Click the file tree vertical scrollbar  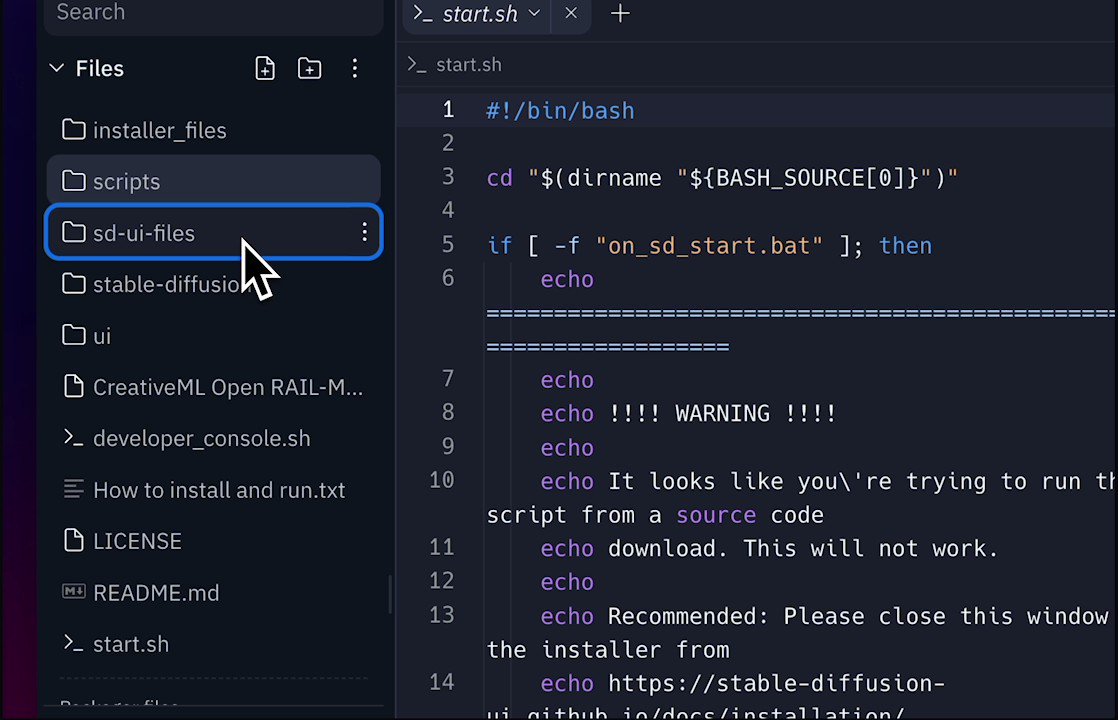click(x=390, y=595)
